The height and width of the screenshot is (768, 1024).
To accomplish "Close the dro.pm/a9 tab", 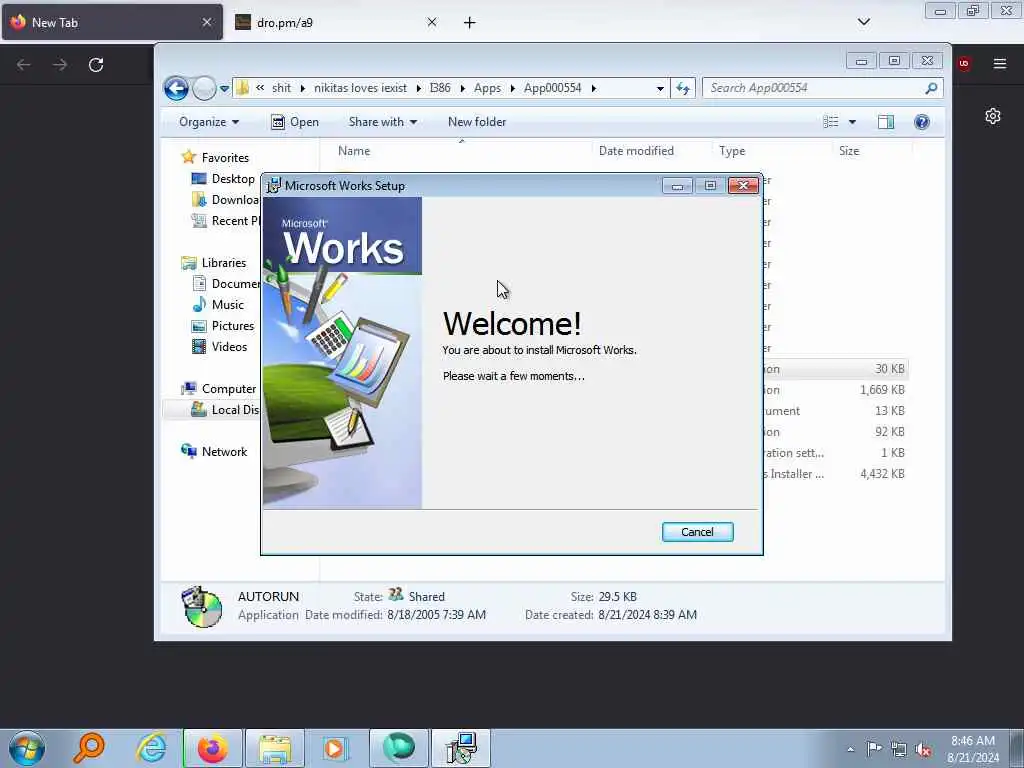I will tap(432, 22).
